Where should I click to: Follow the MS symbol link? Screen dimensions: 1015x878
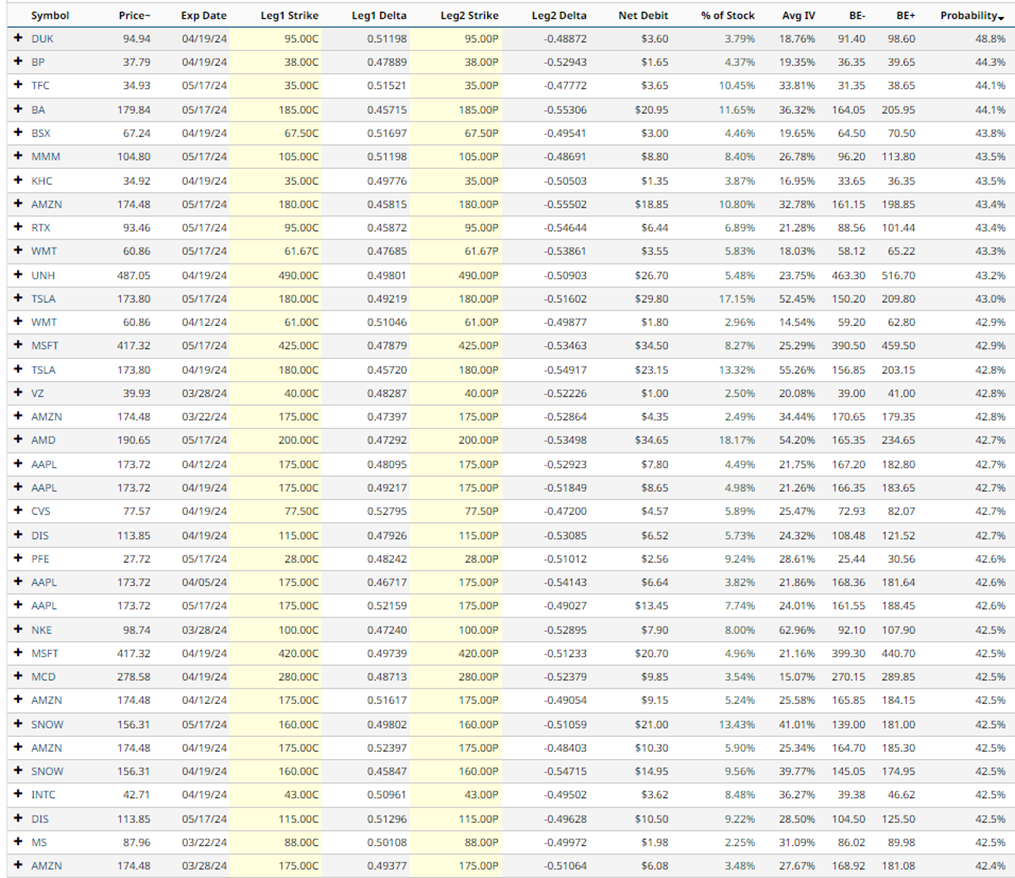[x=39, y=843]
